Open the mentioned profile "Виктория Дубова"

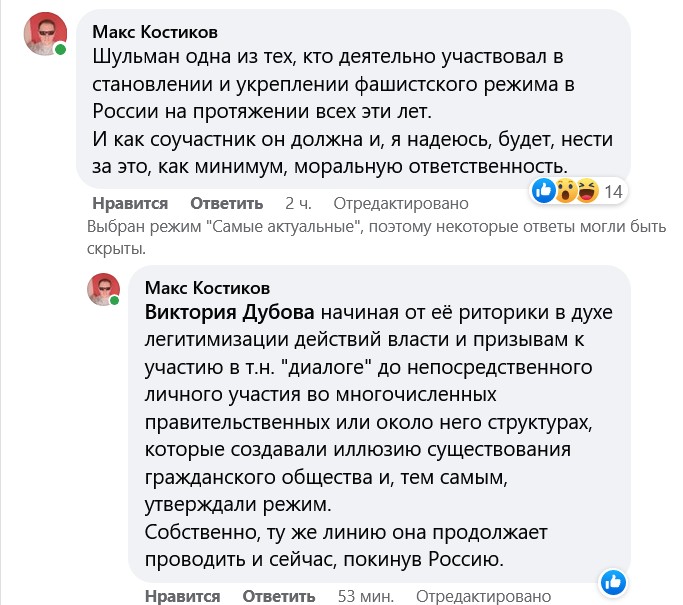pyautogui.click(x=223, y=310)
